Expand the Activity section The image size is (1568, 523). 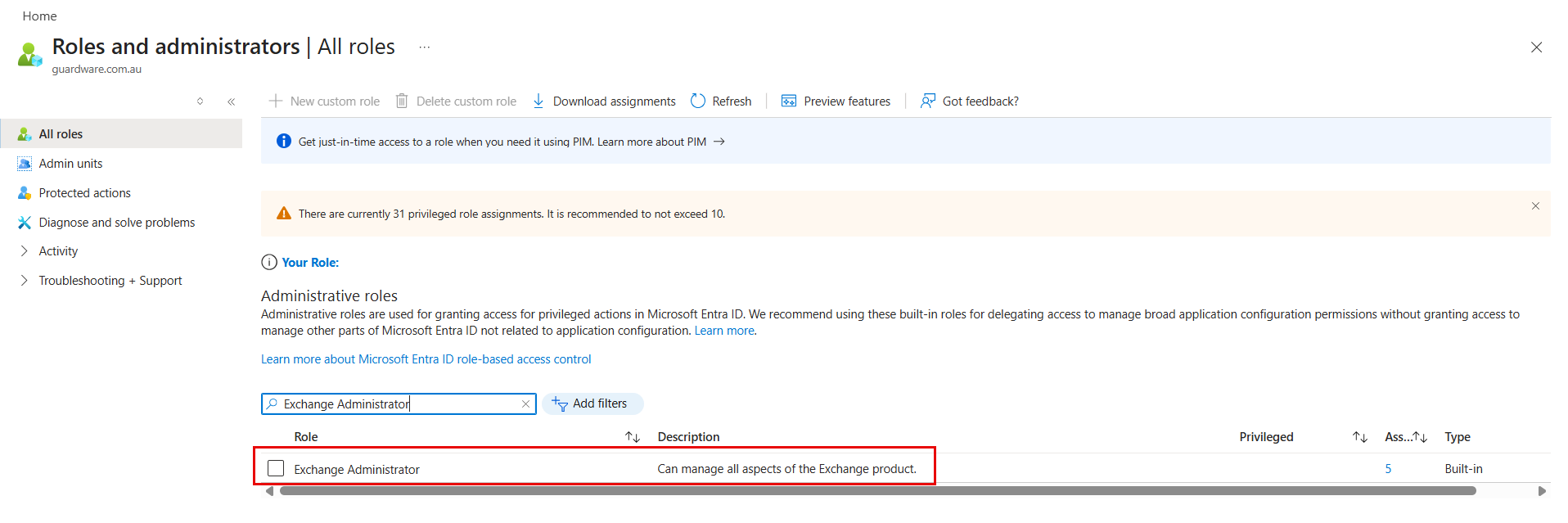click(x=24, y=251)
